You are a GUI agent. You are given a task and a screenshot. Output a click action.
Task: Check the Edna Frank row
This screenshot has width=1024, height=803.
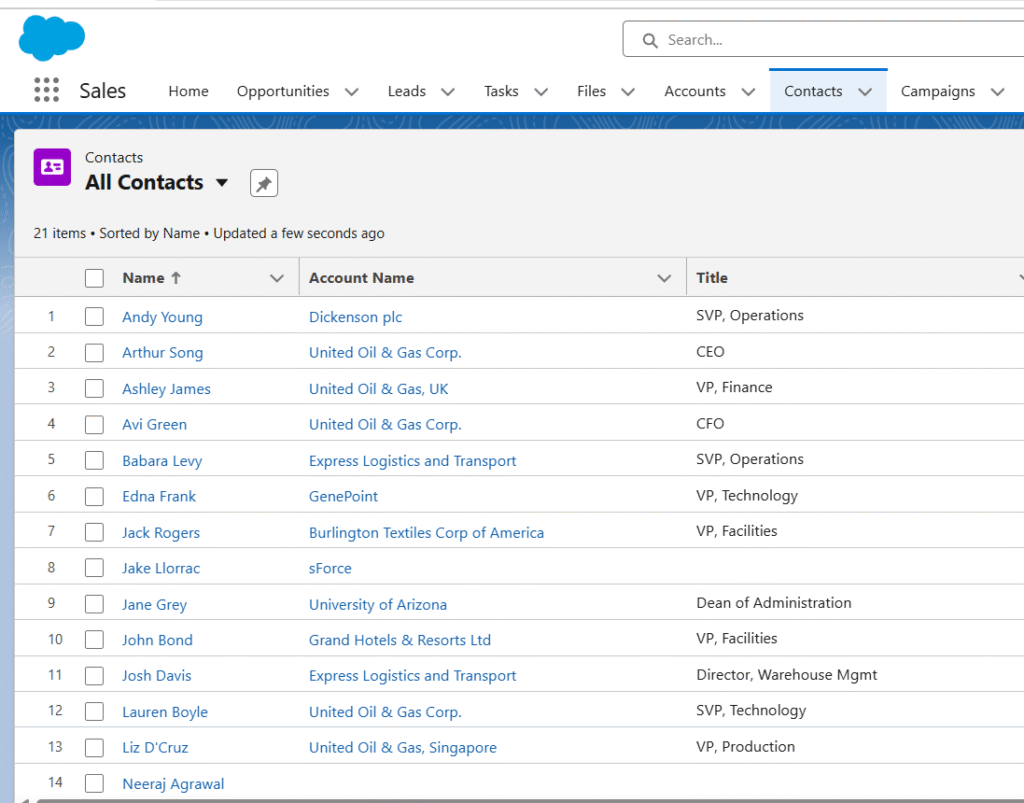coord(94,496)
